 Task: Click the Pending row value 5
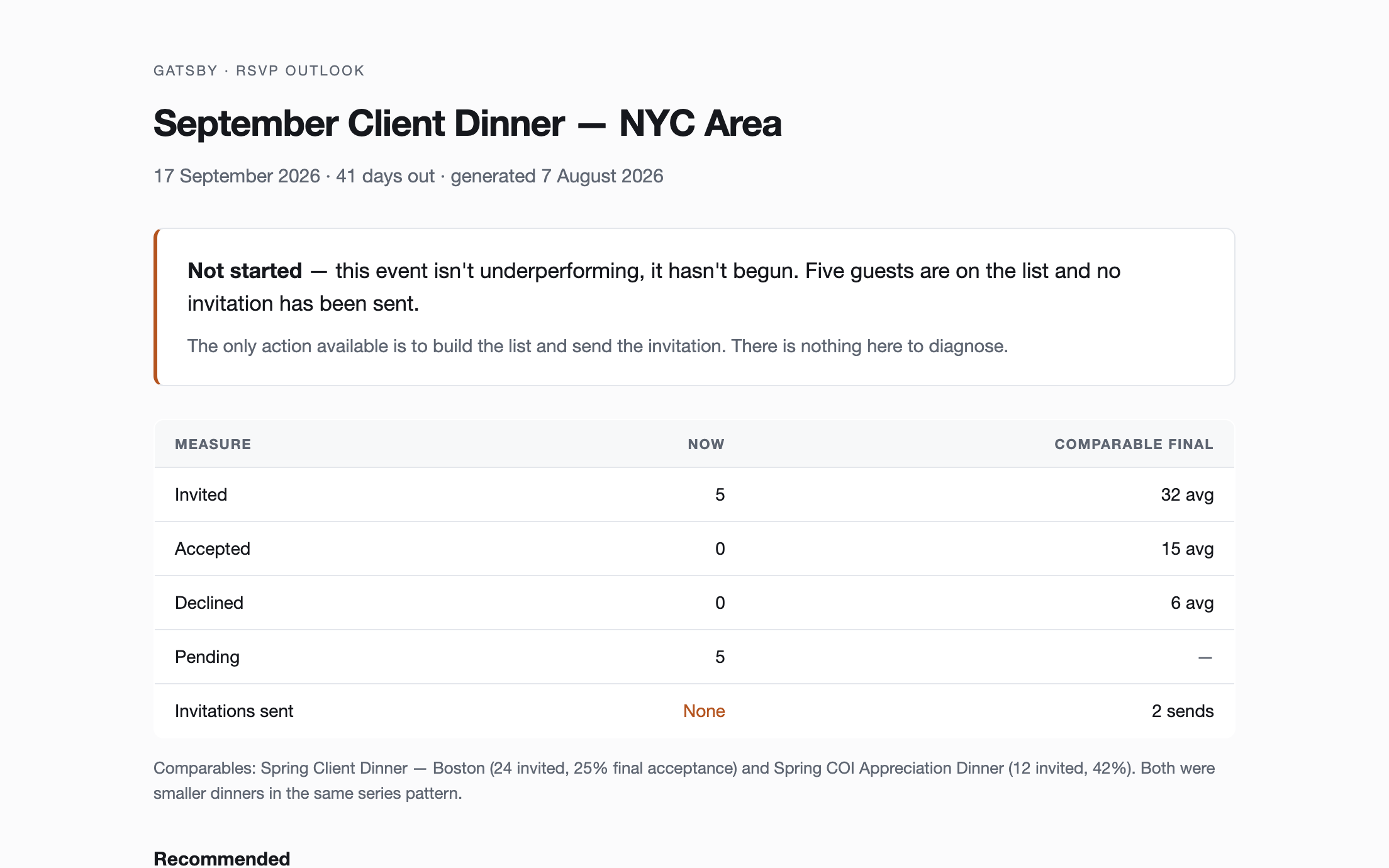click(x=720, y=657)
